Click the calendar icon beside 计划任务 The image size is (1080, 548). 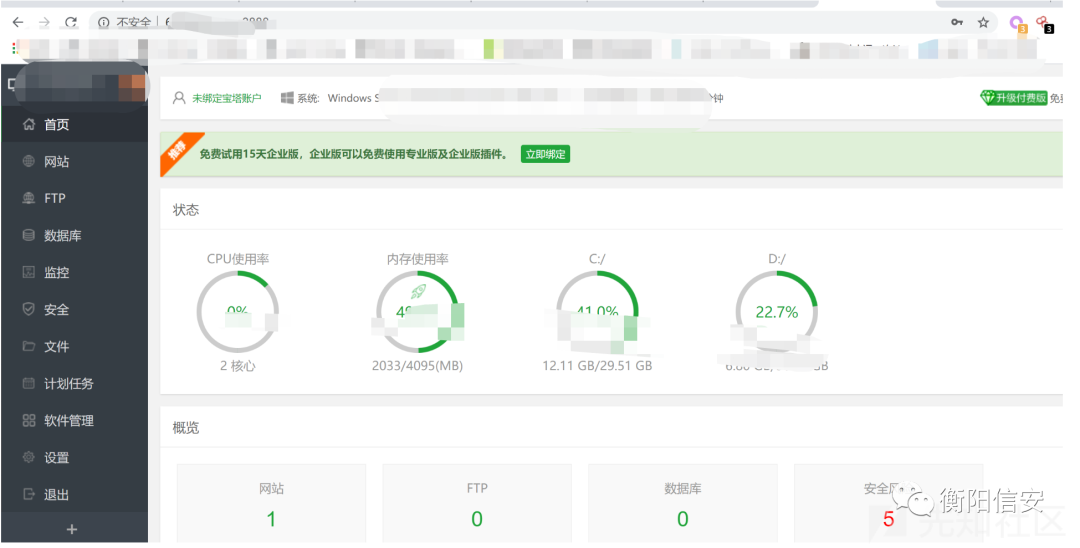coord(29,383)
